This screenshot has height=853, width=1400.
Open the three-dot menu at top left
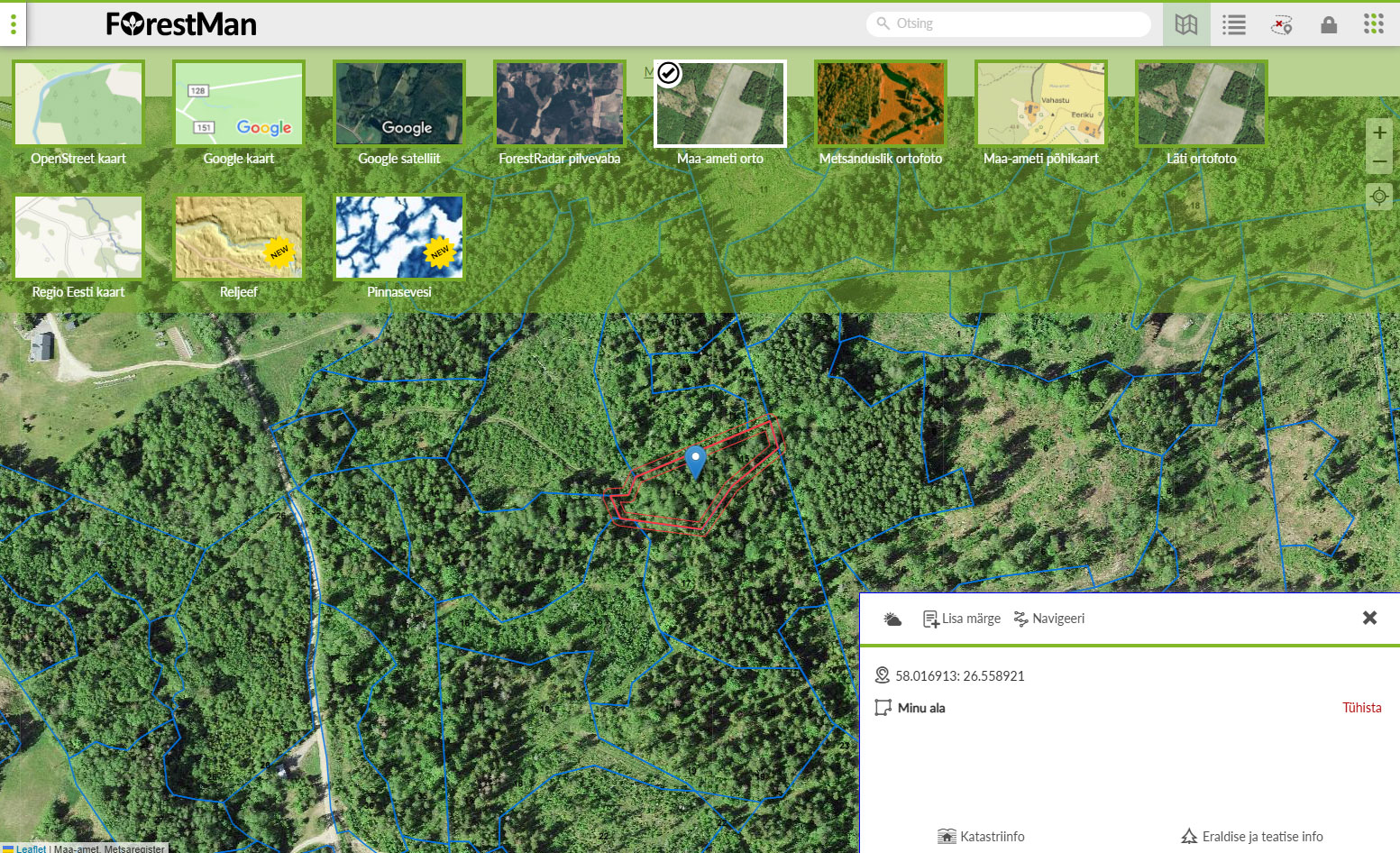(x=14, y=24)
